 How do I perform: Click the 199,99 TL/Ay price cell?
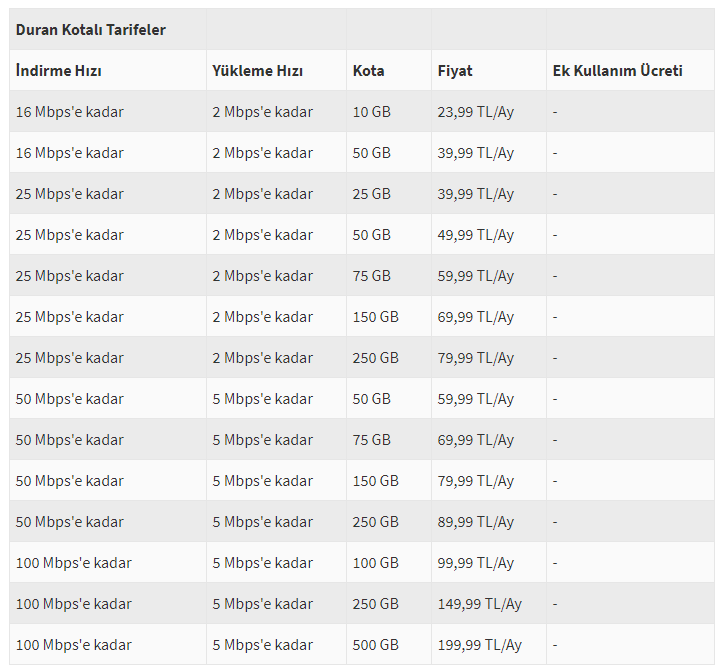point(480,645)
